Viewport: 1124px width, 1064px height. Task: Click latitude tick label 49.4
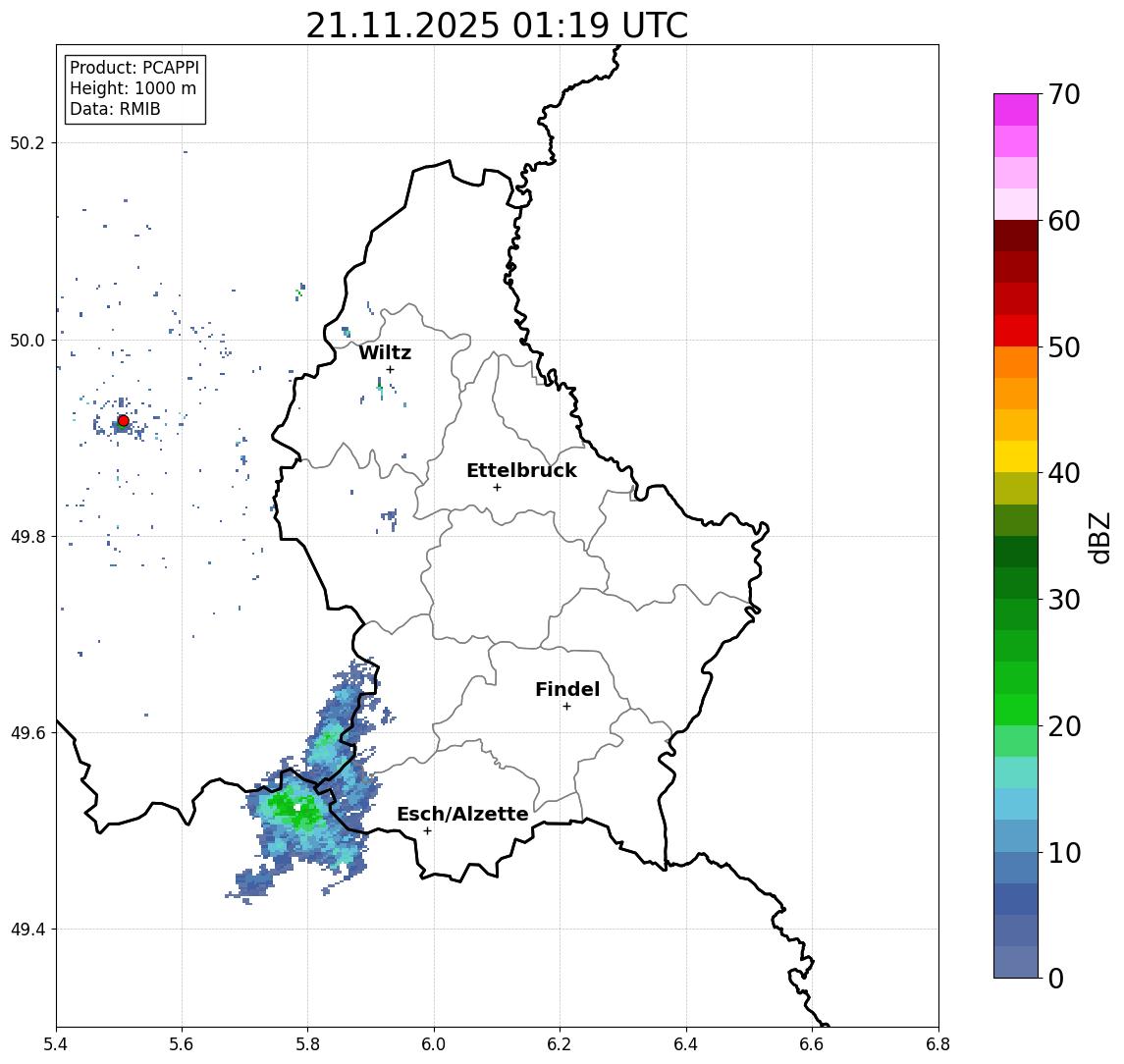[27, 930]
